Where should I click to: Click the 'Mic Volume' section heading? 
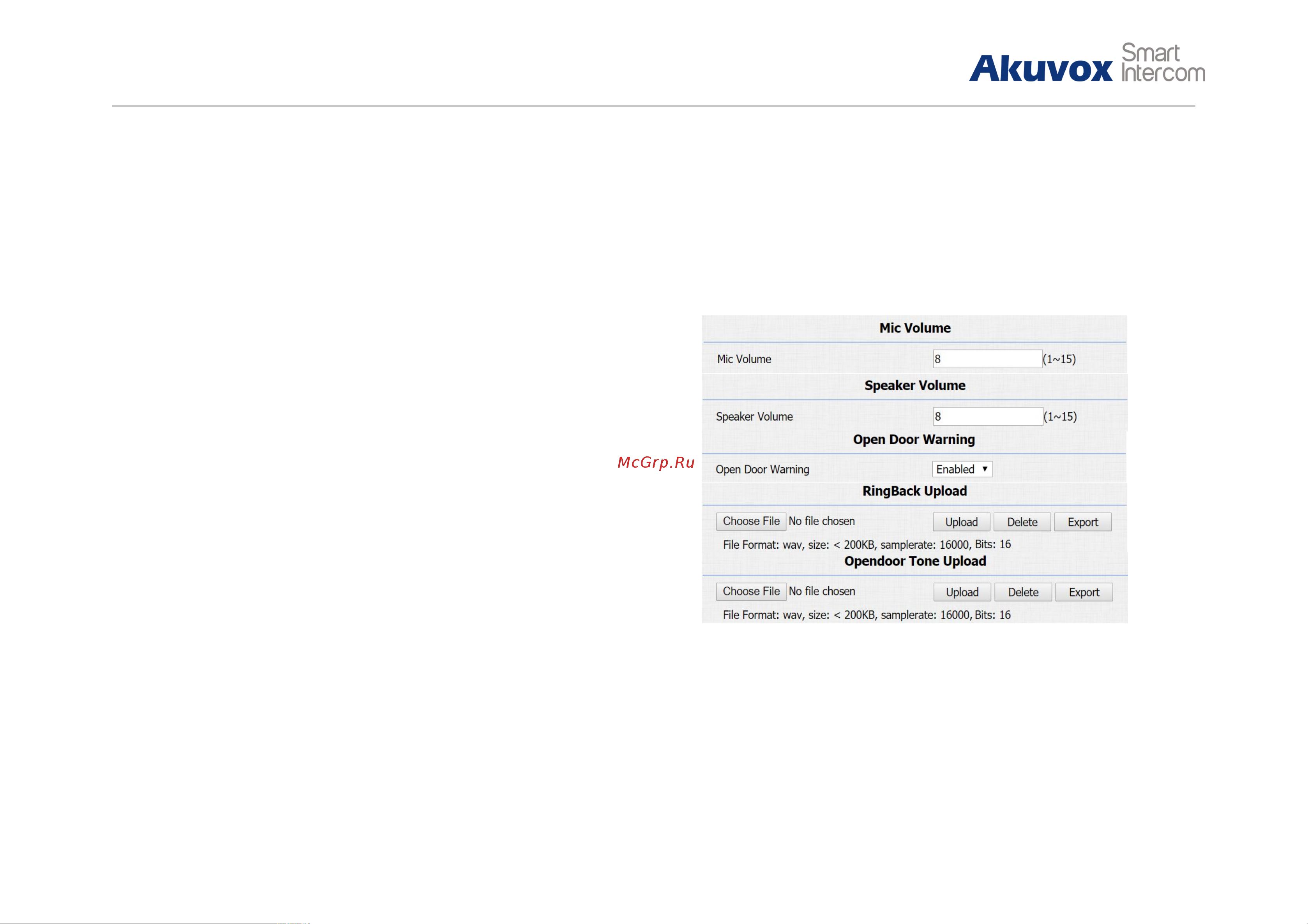click(915, 328)
